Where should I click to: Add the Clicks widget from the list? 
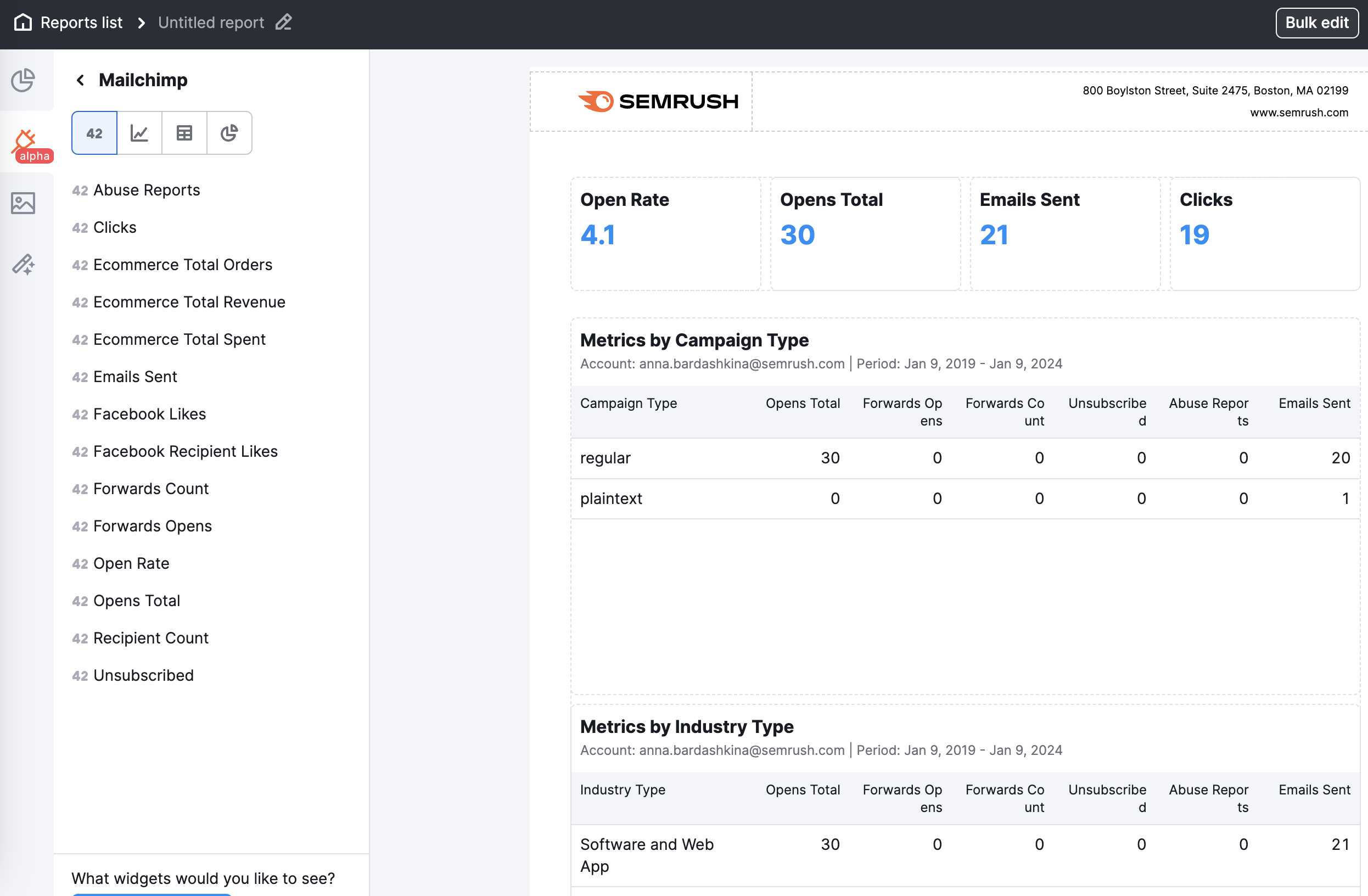[105, 228]
